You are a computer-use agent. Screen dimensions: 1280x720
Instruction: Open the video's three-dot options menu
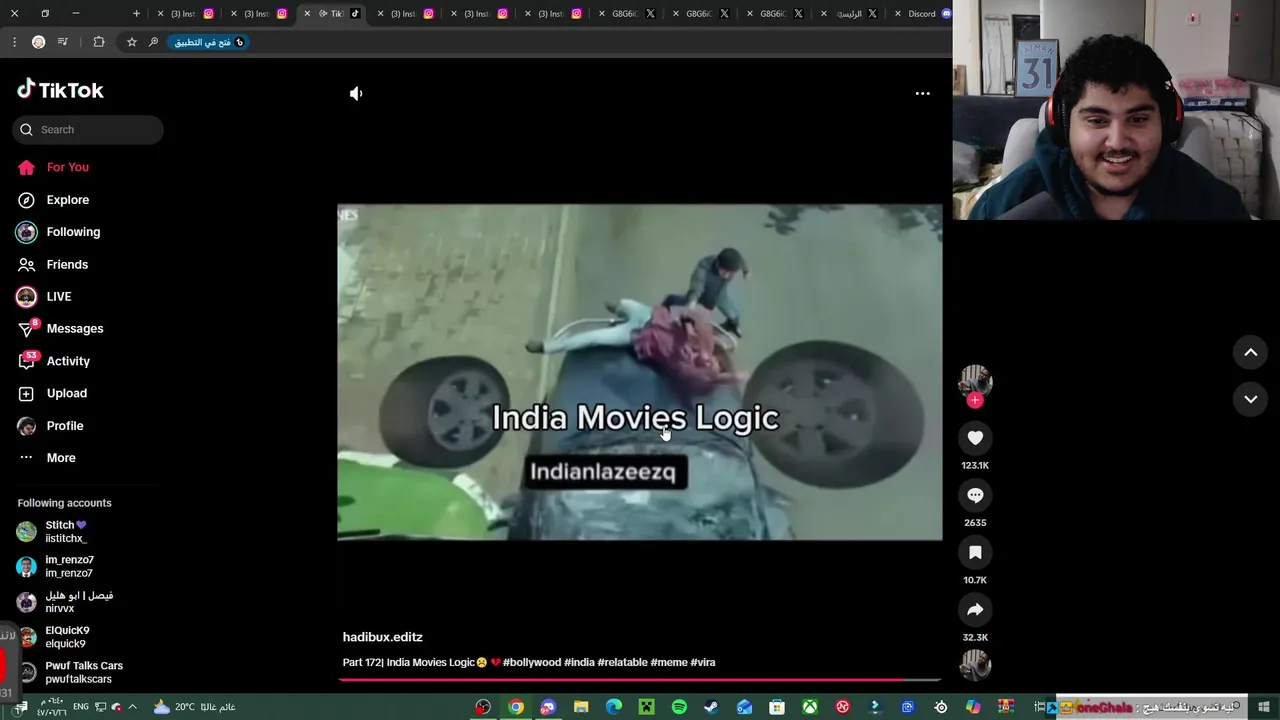(x=922, y=93)
